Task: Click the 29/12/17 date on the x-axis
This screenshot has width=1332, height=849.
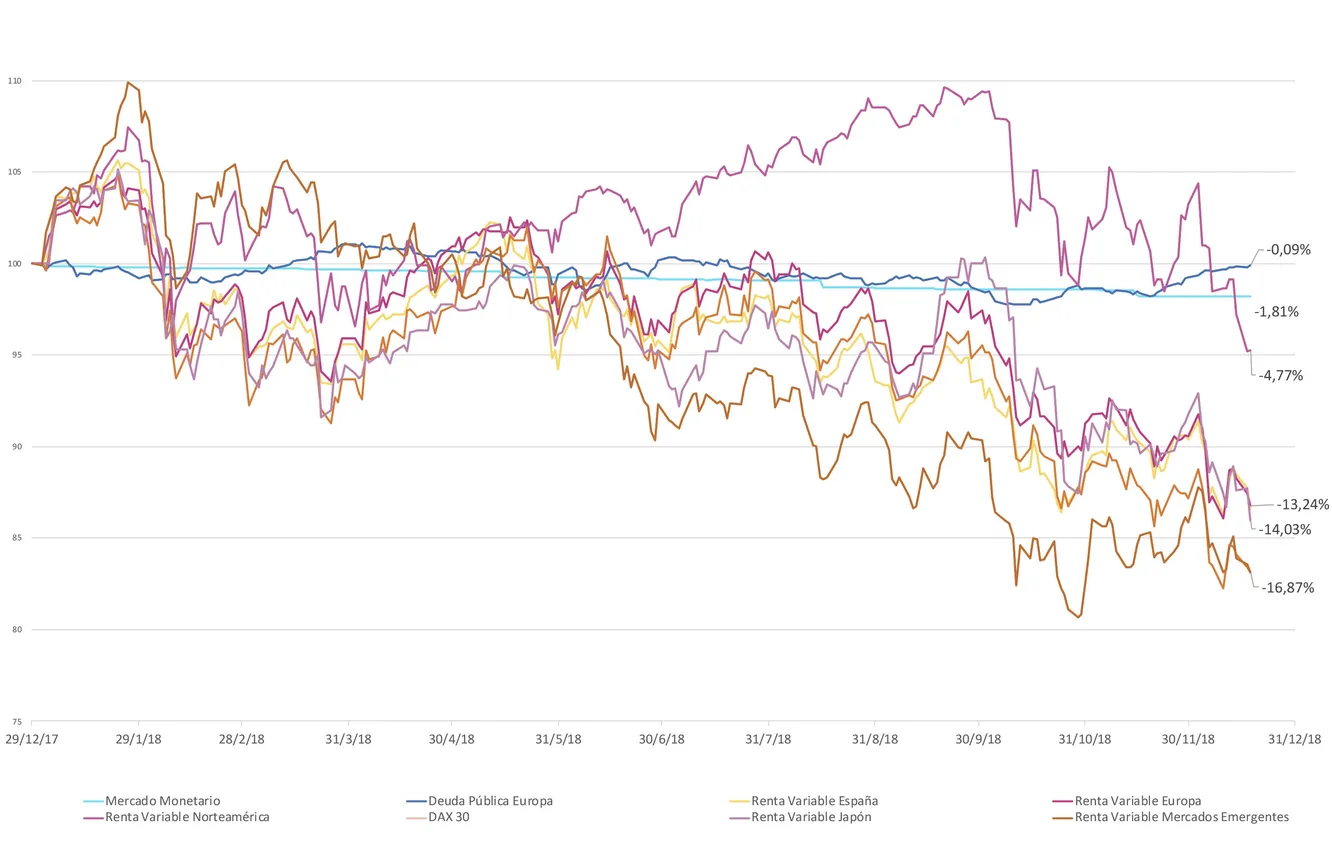Action: point(31,739)
